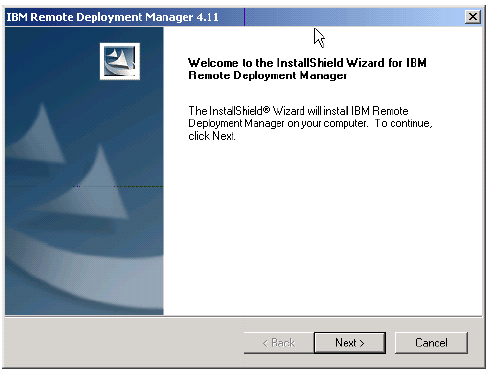This screenshot has height=374, width=490.
Task: Click the horizontal separator above the buttons
Action: (244, 316)
